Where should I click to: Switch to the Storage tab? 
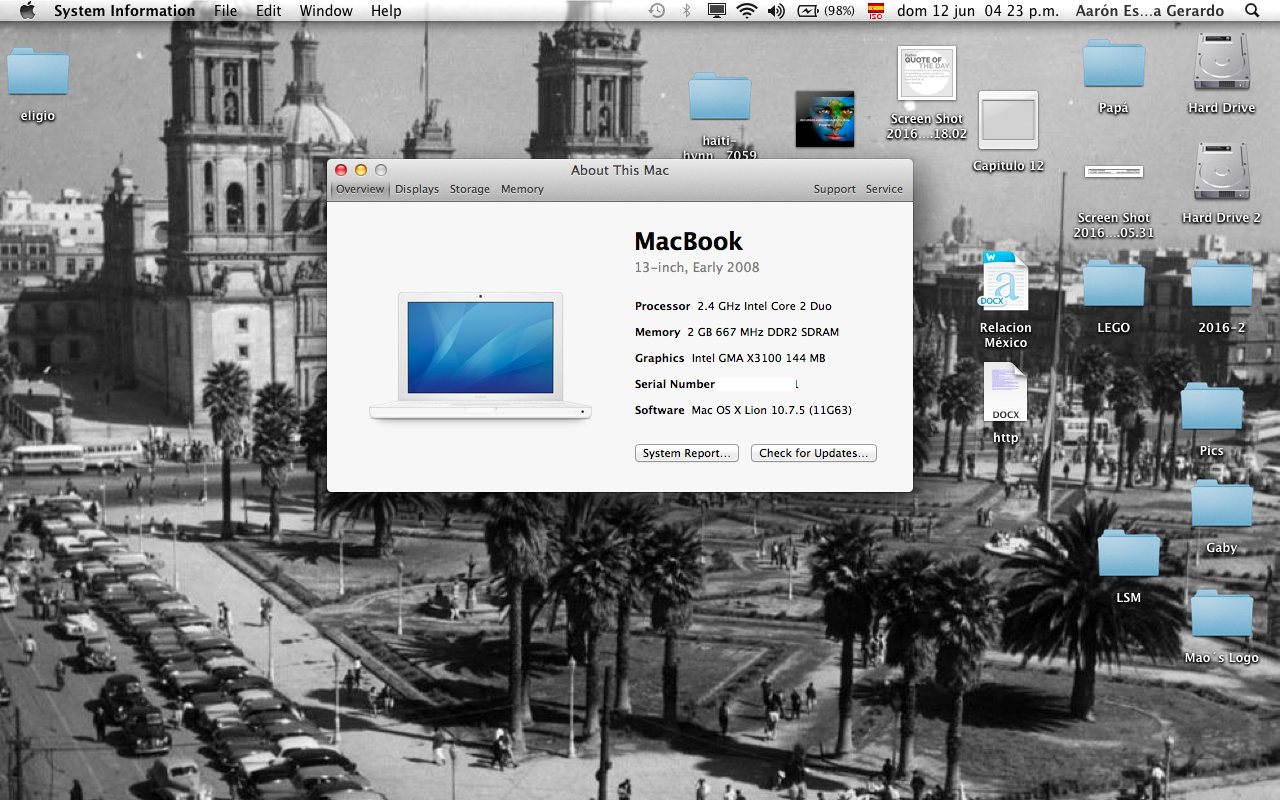click(470, 189)
